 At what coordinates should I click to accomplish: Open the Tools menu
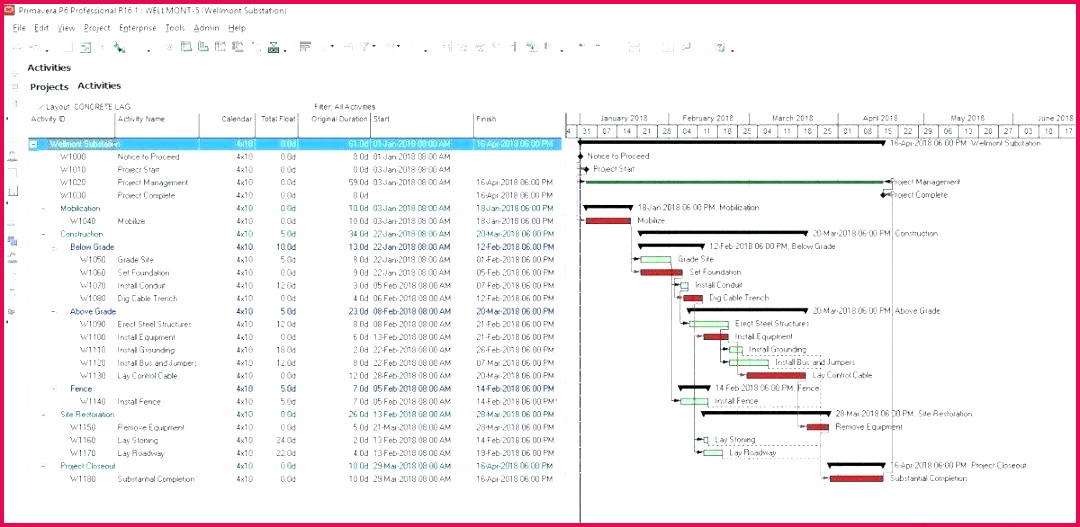[174, 28]
